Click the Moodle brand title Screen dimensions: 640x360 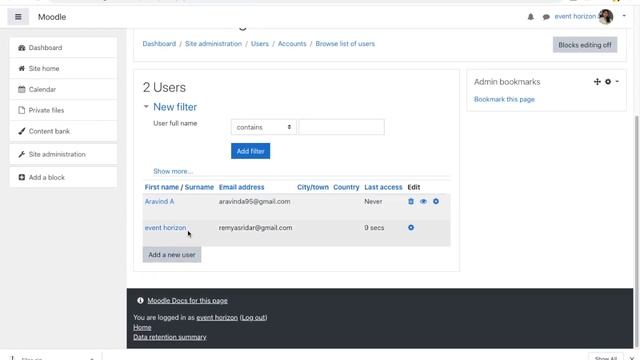52,17
